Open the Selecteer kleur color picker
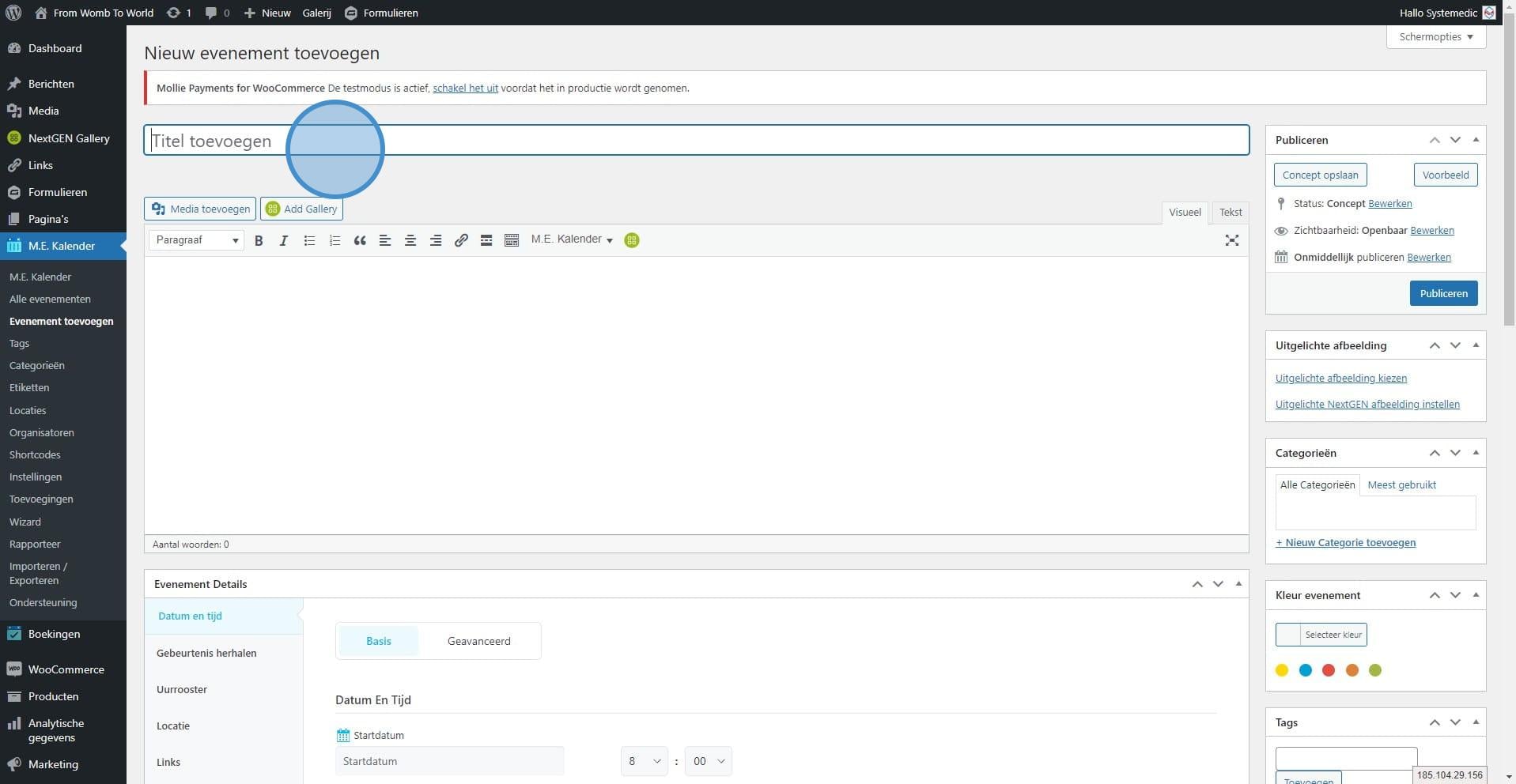The width and height of the screenshot is (1516, 784). (1321, 635)
